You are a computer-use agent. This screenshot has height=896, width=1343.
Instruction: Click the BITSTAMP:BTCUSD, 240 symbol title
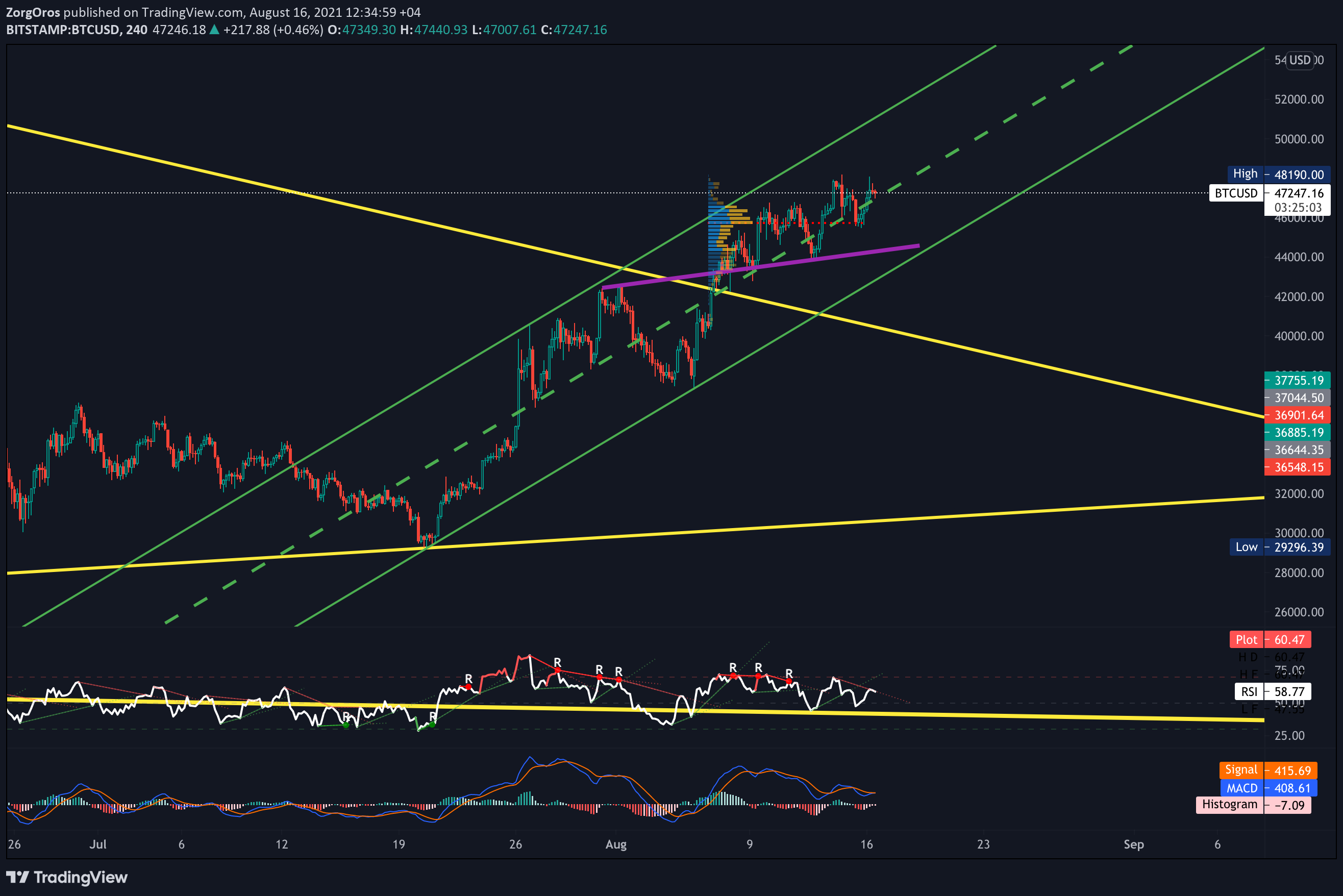[x=77, y=30]
